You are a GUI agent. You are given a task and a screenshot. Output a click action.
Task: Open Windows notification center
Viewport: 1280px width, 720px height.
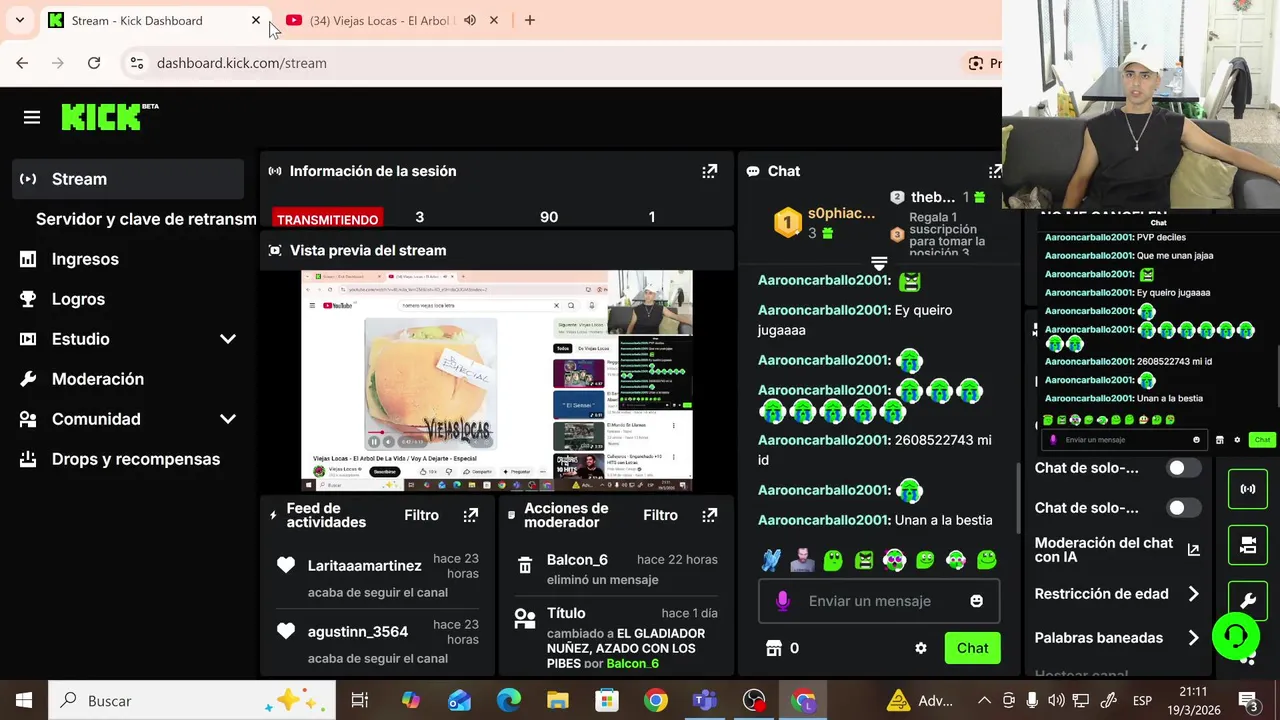1248,700
